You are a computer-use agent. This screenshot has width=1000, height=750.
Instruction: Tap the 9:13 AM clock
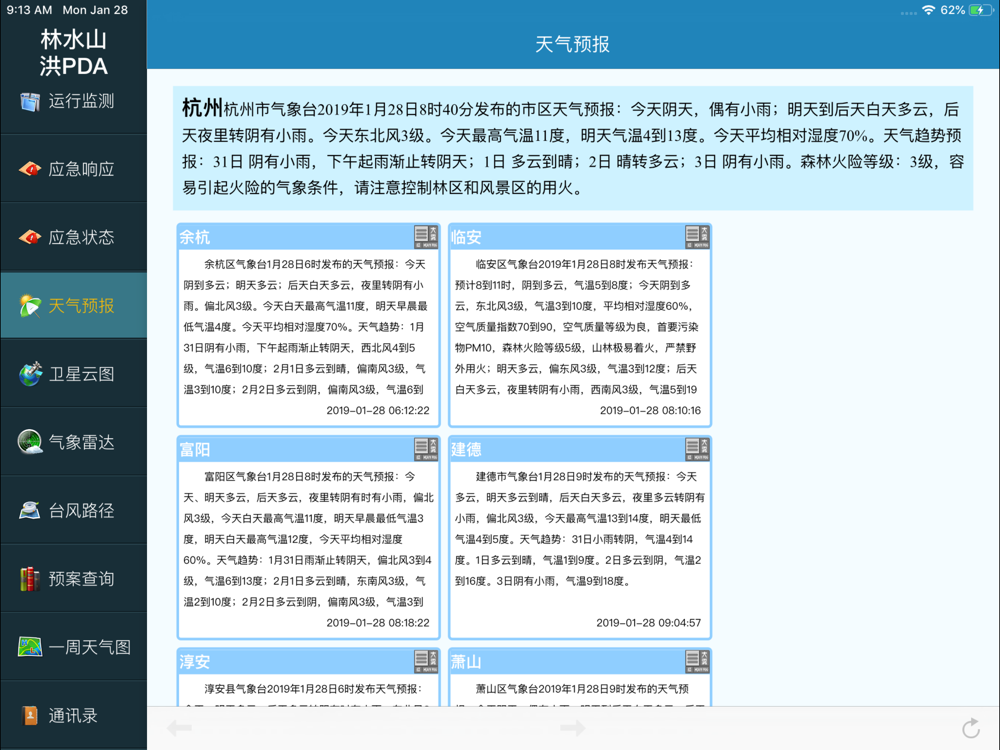pos(29,10)
